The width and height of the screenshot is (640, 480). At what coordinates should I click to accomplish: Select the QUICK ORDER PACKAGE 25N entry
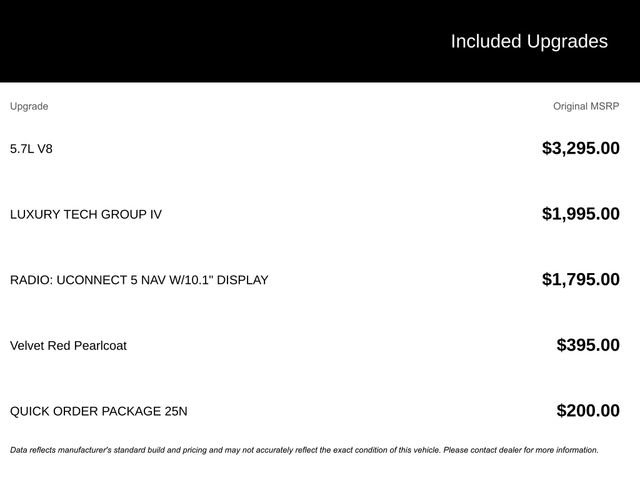pos(98,411)
